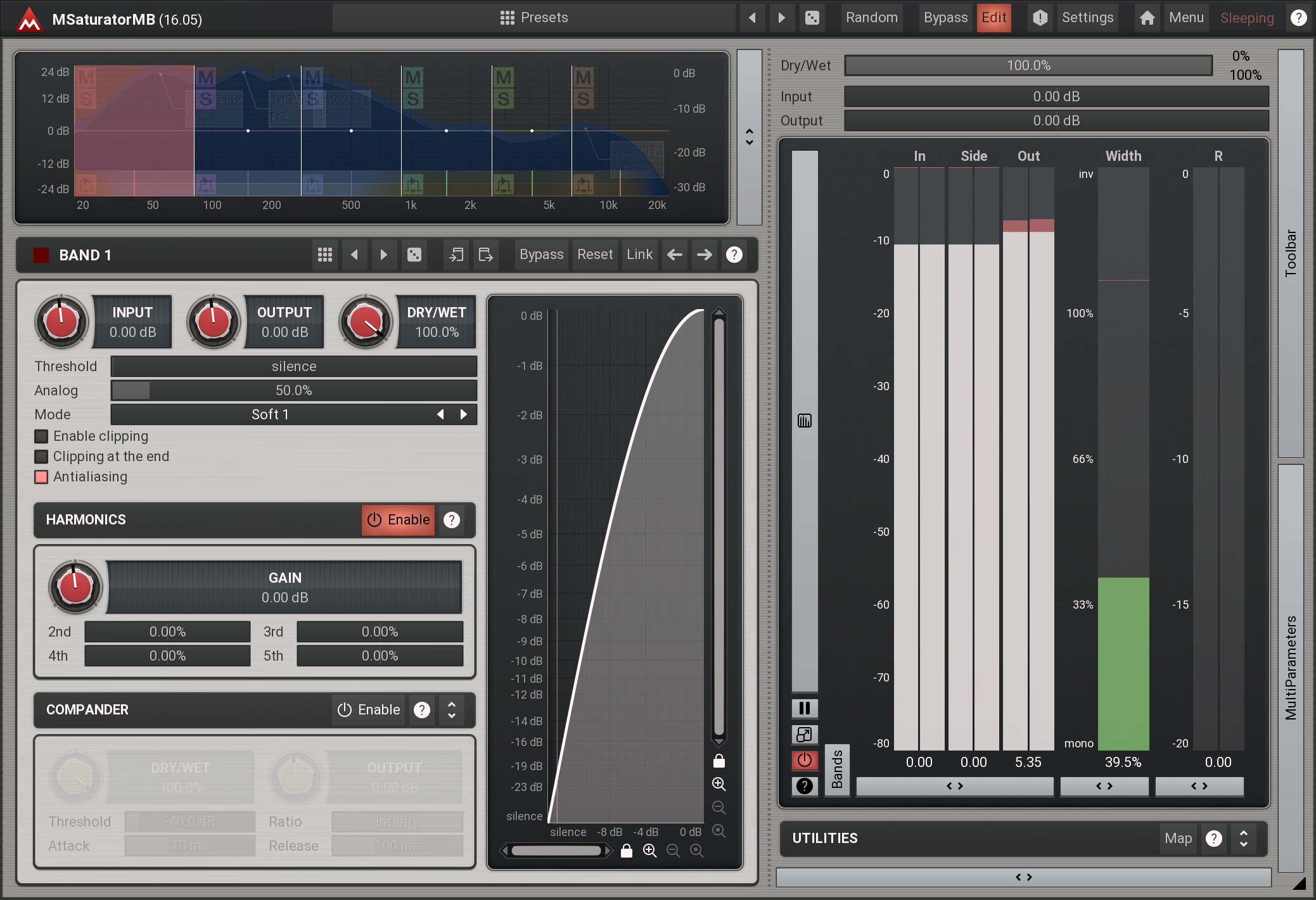Viewport: 1316px width, 900px height.
Task: Click the meter popup window icon
Action: tap(805, 735)
